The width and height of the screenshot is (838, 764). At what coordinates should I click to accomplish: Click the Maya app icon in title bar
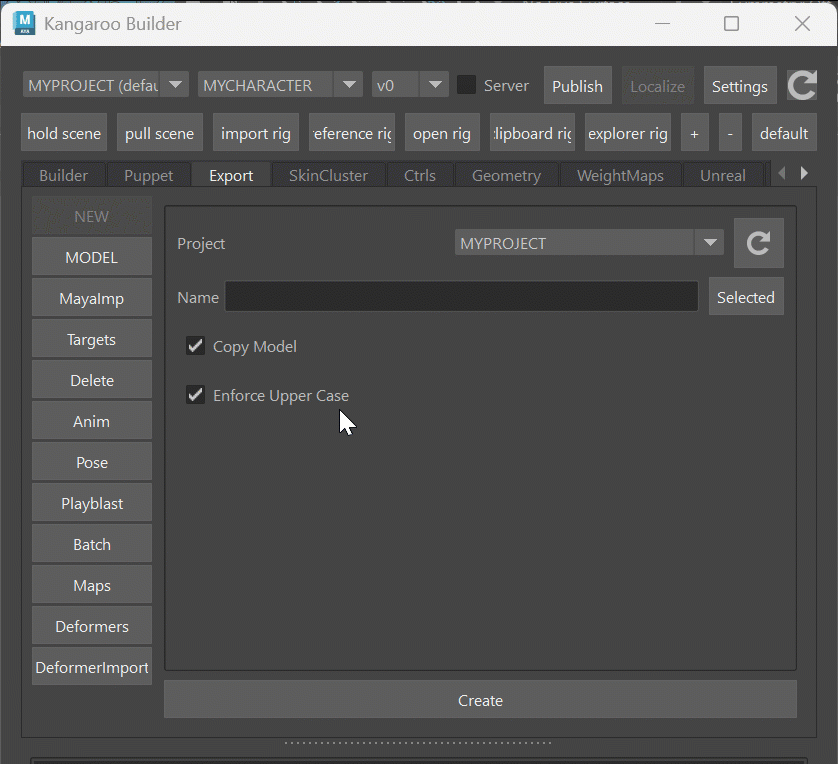[x=24, y=24]
